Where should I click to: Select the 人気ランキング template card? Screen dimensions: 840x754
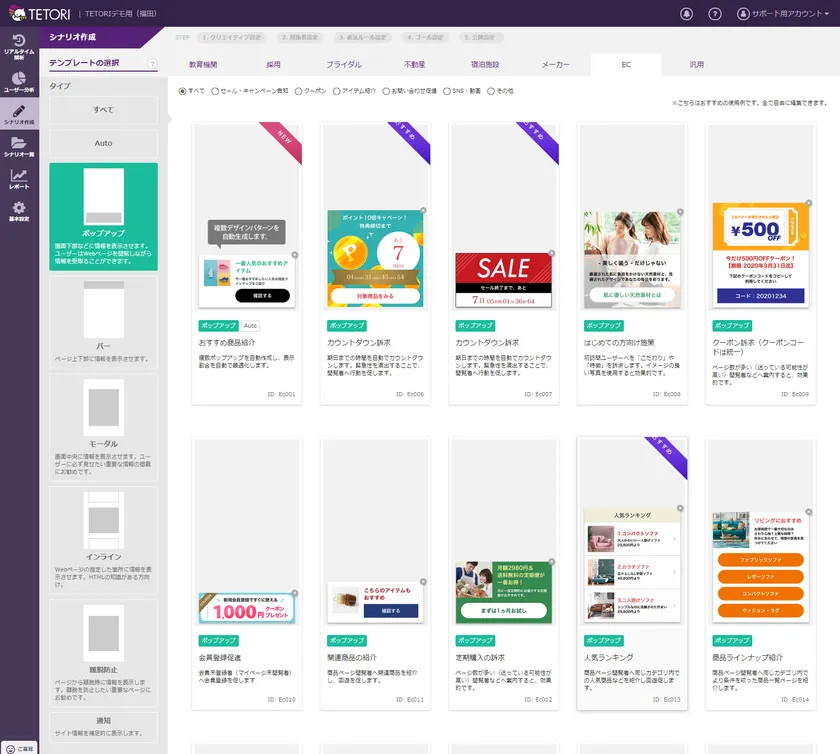(x=632, y=574)
